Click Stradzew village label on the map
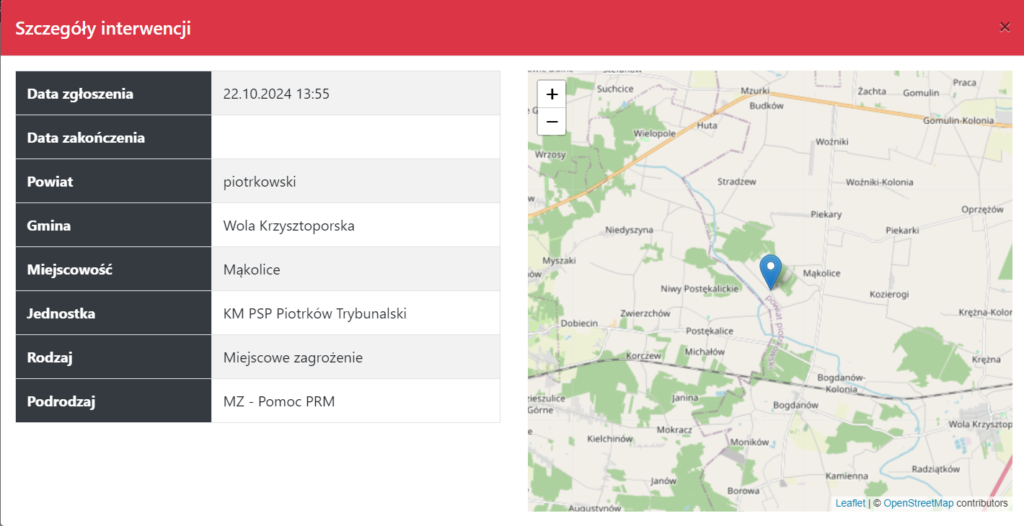This screenshot has height=526, width=1024. [738, 181]
